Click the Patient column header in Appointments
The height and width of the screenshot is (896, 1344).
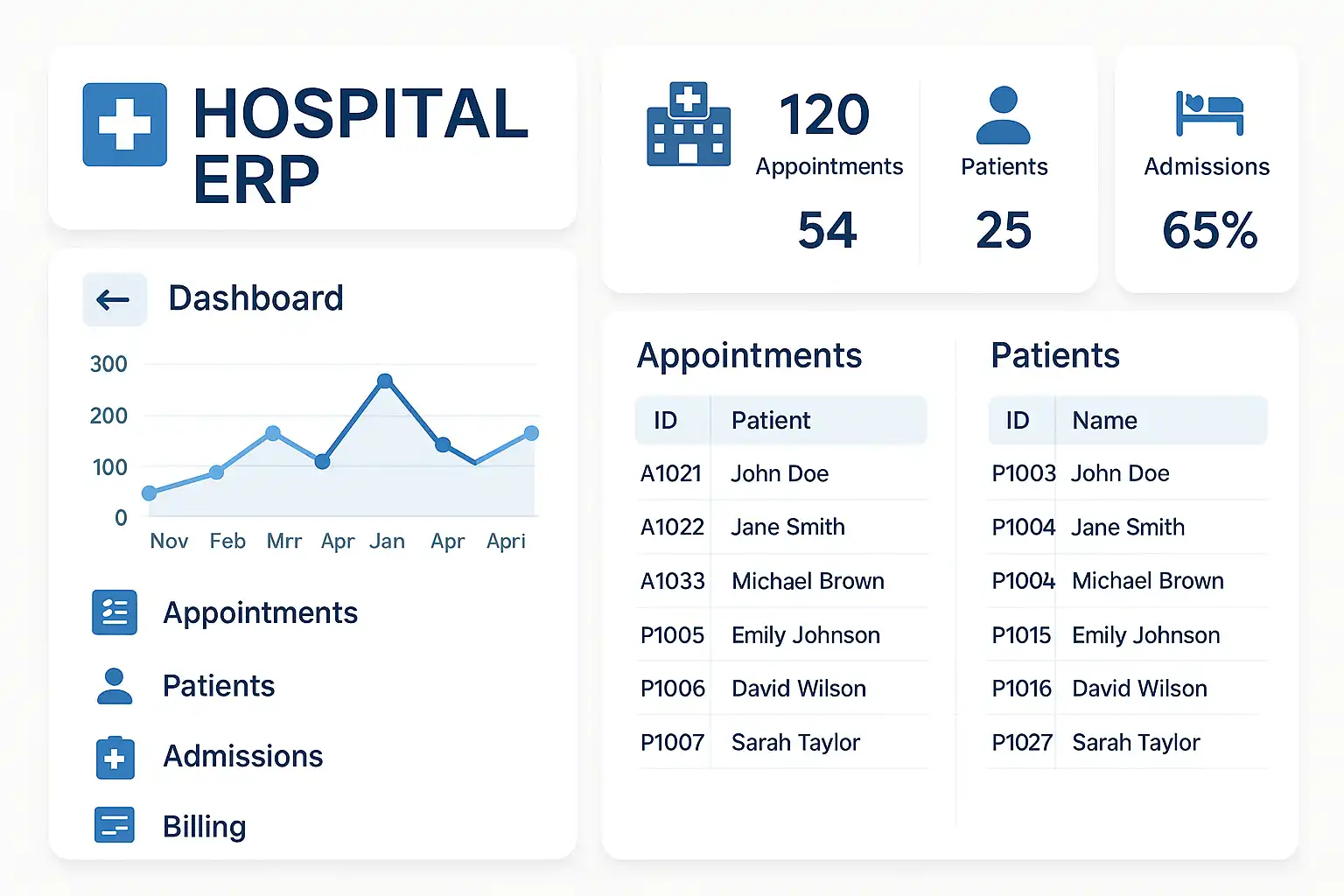click(x=771, y=421)
